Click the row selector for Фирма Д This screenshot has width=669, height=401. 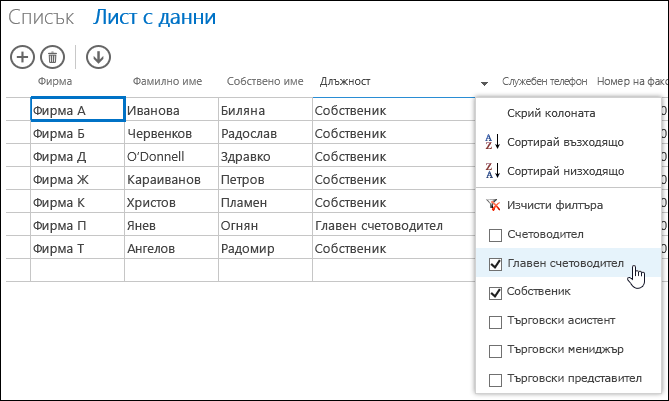click(18, 156)
